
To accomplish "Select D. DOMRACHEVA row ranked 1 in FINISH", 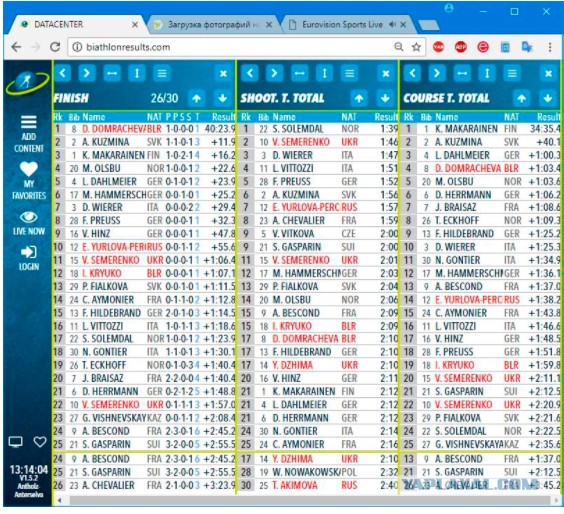I will pos(145,129).
